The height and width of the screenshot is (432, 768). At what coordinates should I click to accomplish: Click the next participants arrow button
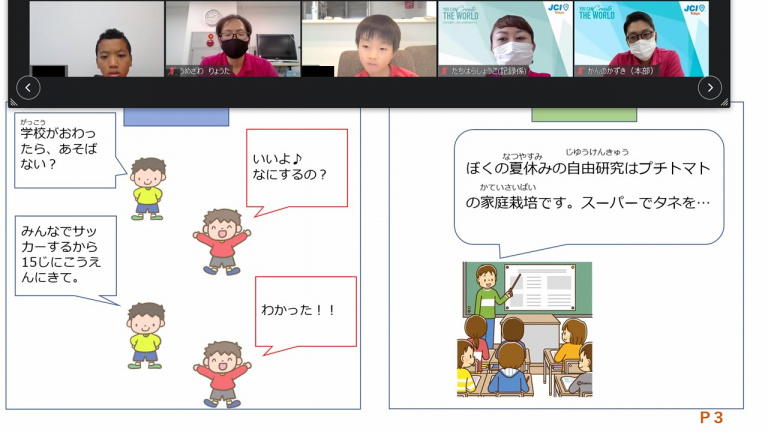pyautogui.click(x=709, y=88)
